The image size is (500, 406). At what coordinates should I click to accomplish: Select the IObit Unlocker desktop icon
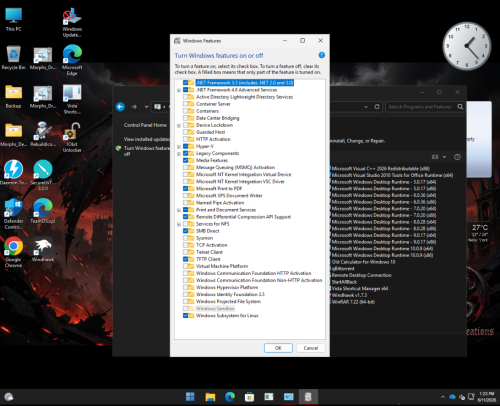click(x=72, y=137)
